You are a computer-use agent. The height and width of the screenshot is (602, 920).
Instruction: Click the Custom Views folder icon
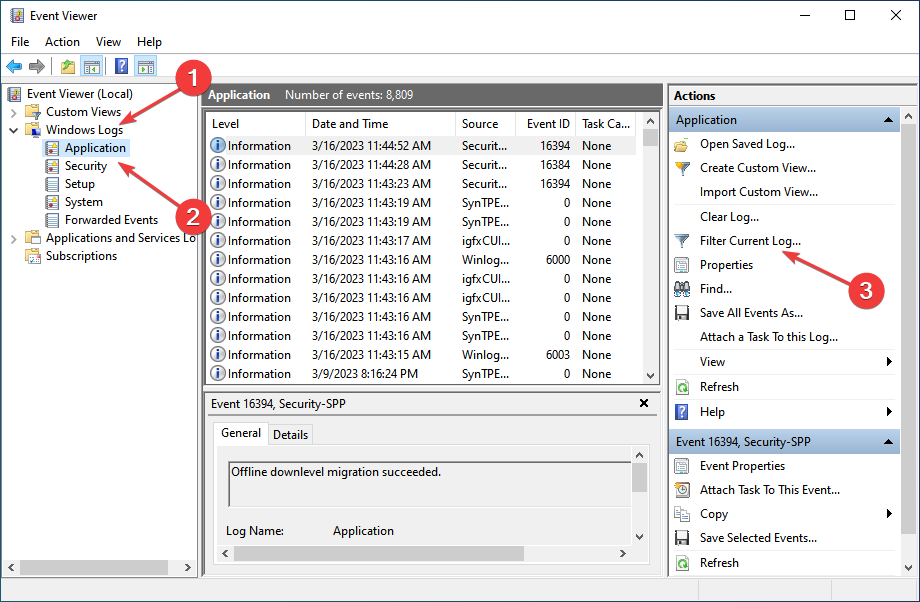click(x=33, y=111)
